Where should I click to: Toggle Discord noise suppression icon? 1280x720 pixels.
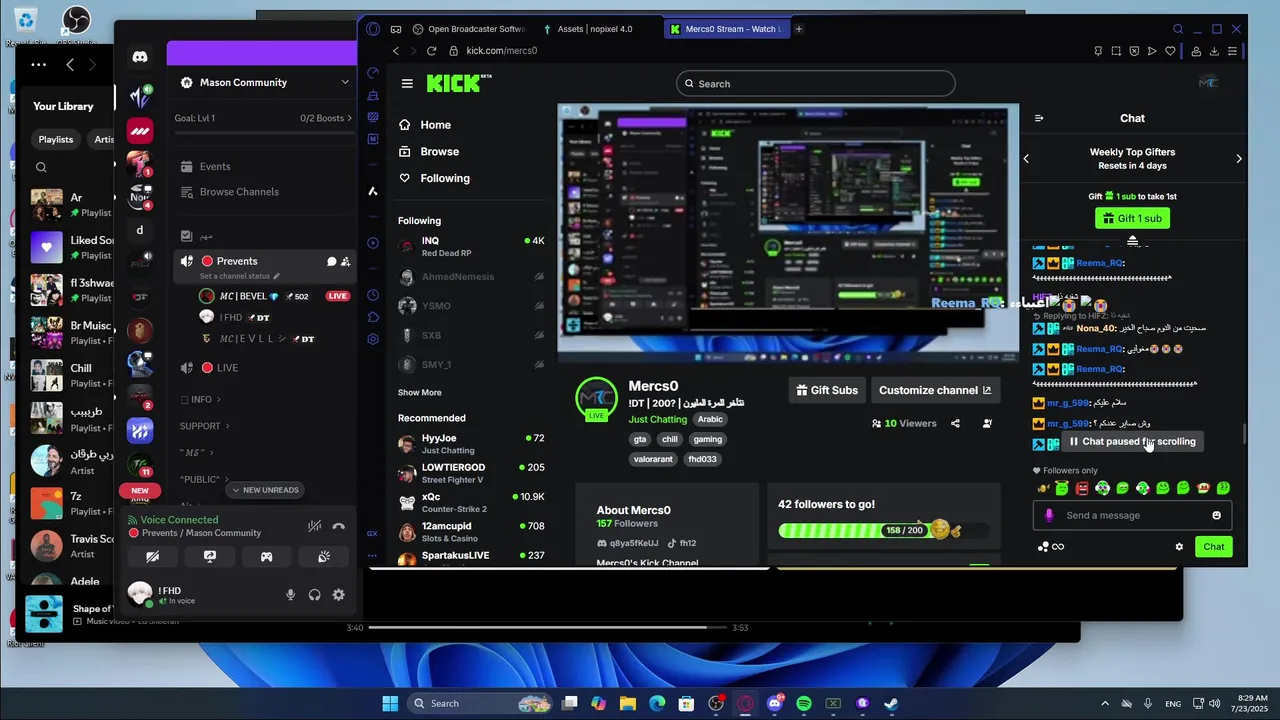tap(314, 526)
